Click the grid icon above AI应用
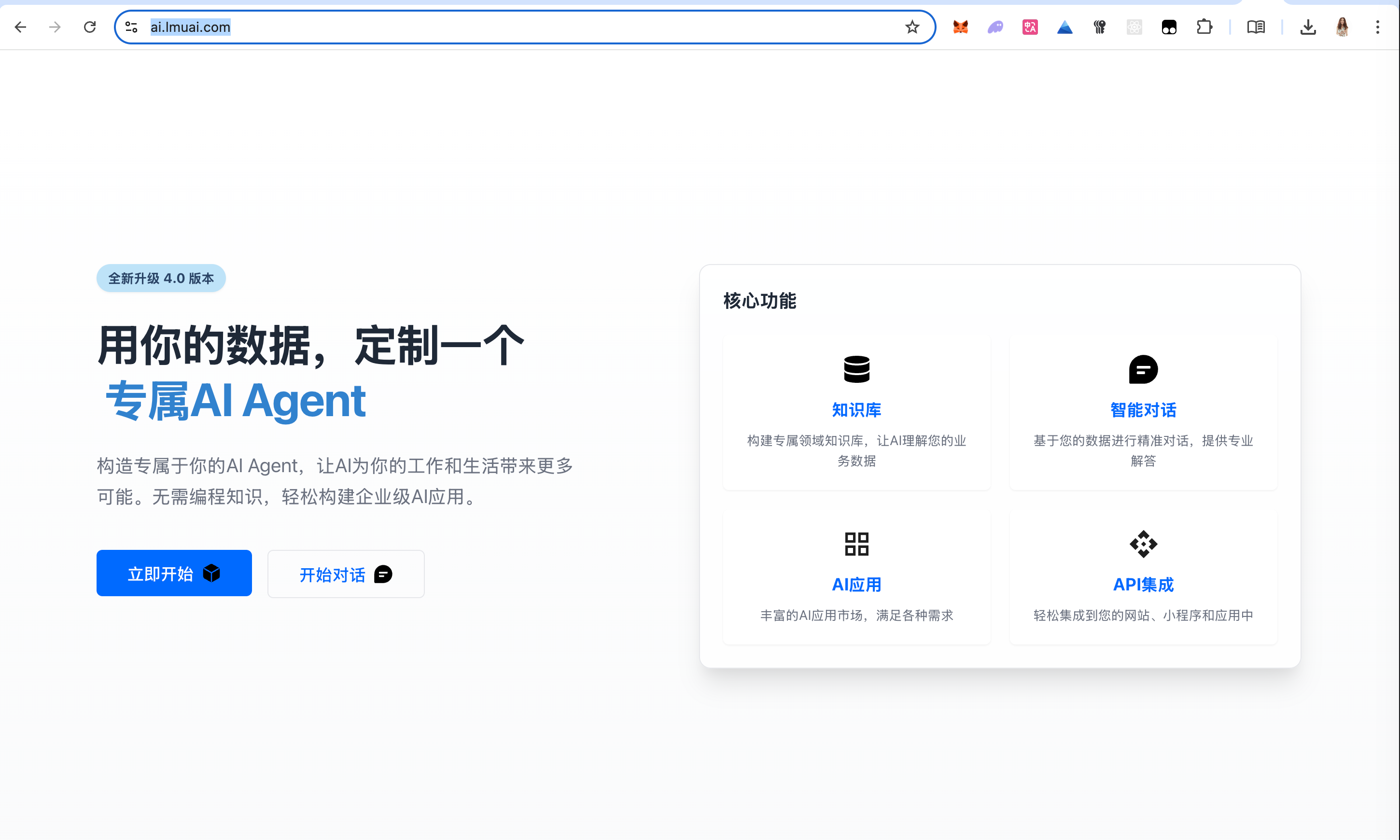The width and height of the screenshot is (1400, 840). (856, 544)
